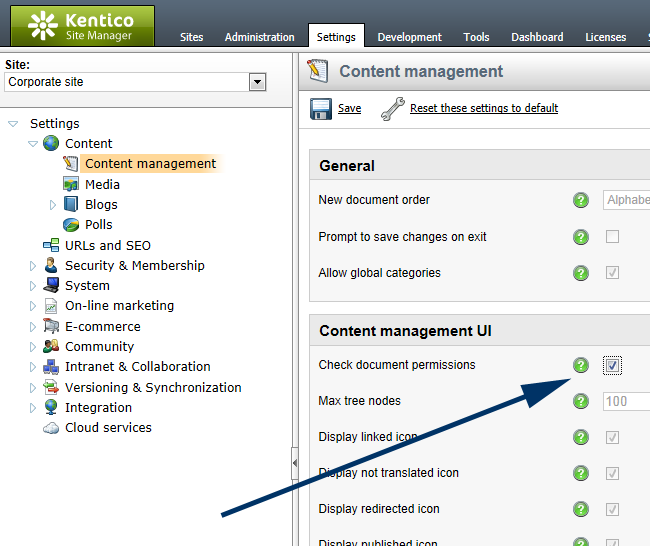The width and height of the screenshot is (650, 546).
Task: Click help icon beside Check document permissions
Action: [581, 366]
